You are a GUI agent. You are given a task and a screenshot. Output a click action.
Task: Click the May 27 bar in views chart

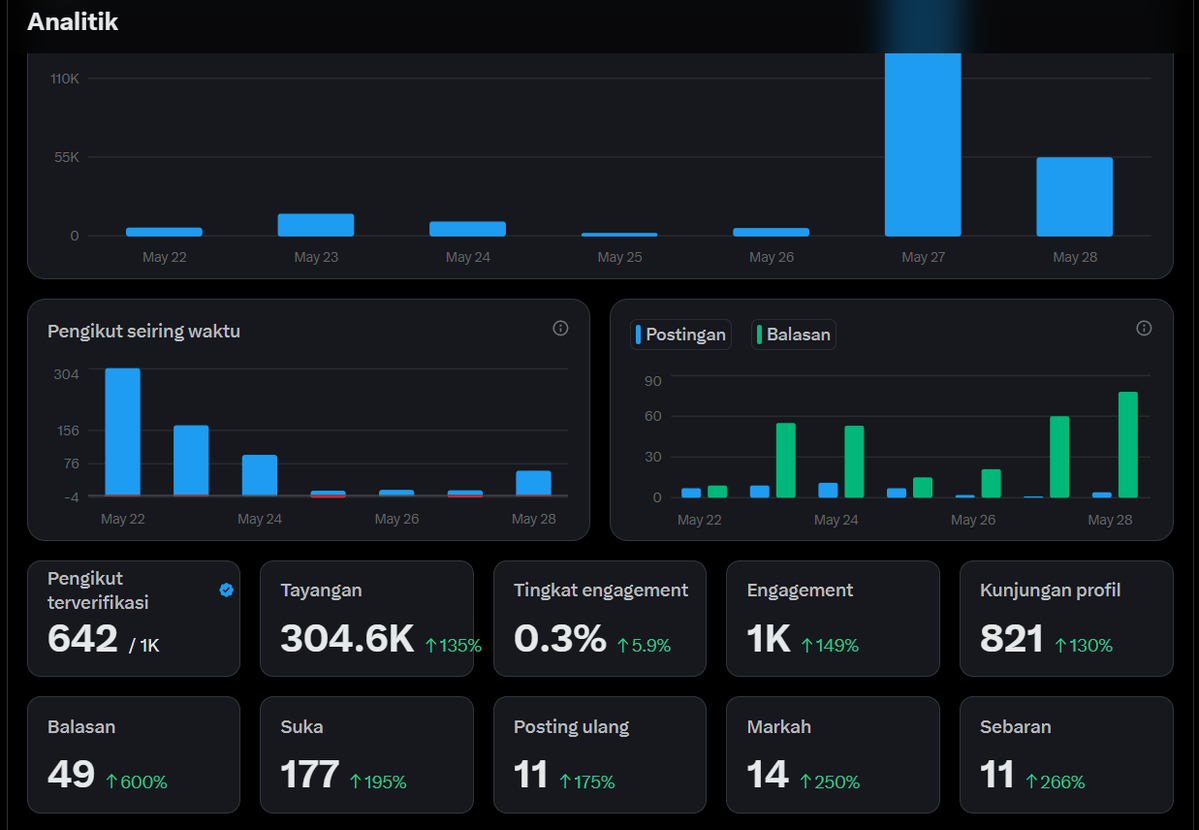[x=923, y=145]
